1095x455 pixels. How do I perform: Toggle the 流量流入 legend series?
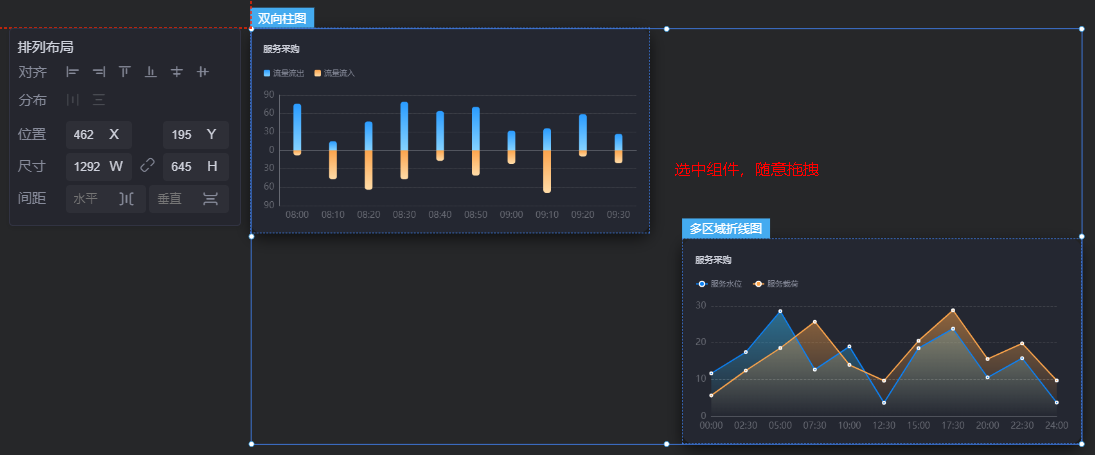tap(335, 73)
